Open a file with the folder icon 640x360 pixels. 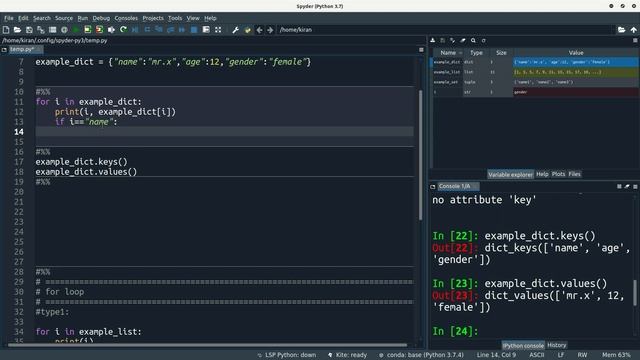click(x=18, y=30)
